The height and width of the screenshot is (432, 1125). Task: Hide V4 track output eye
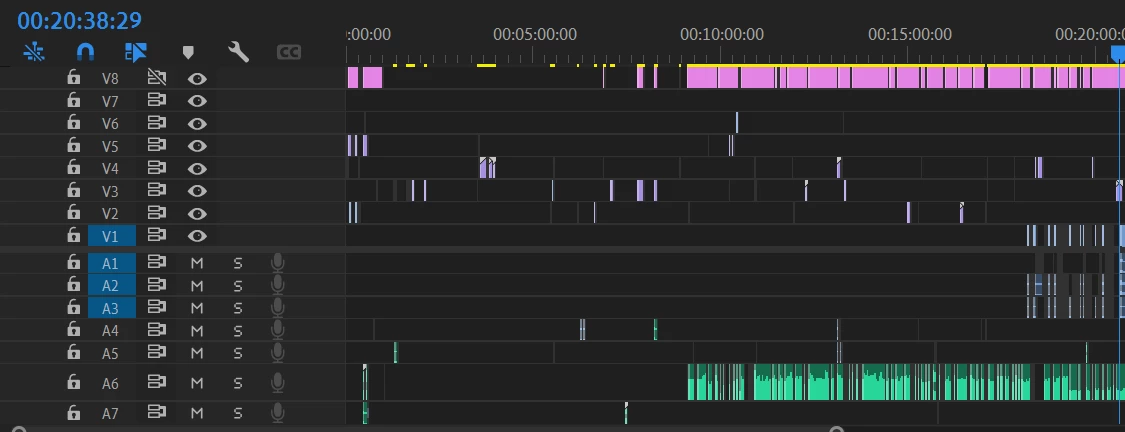click(197, 169)
